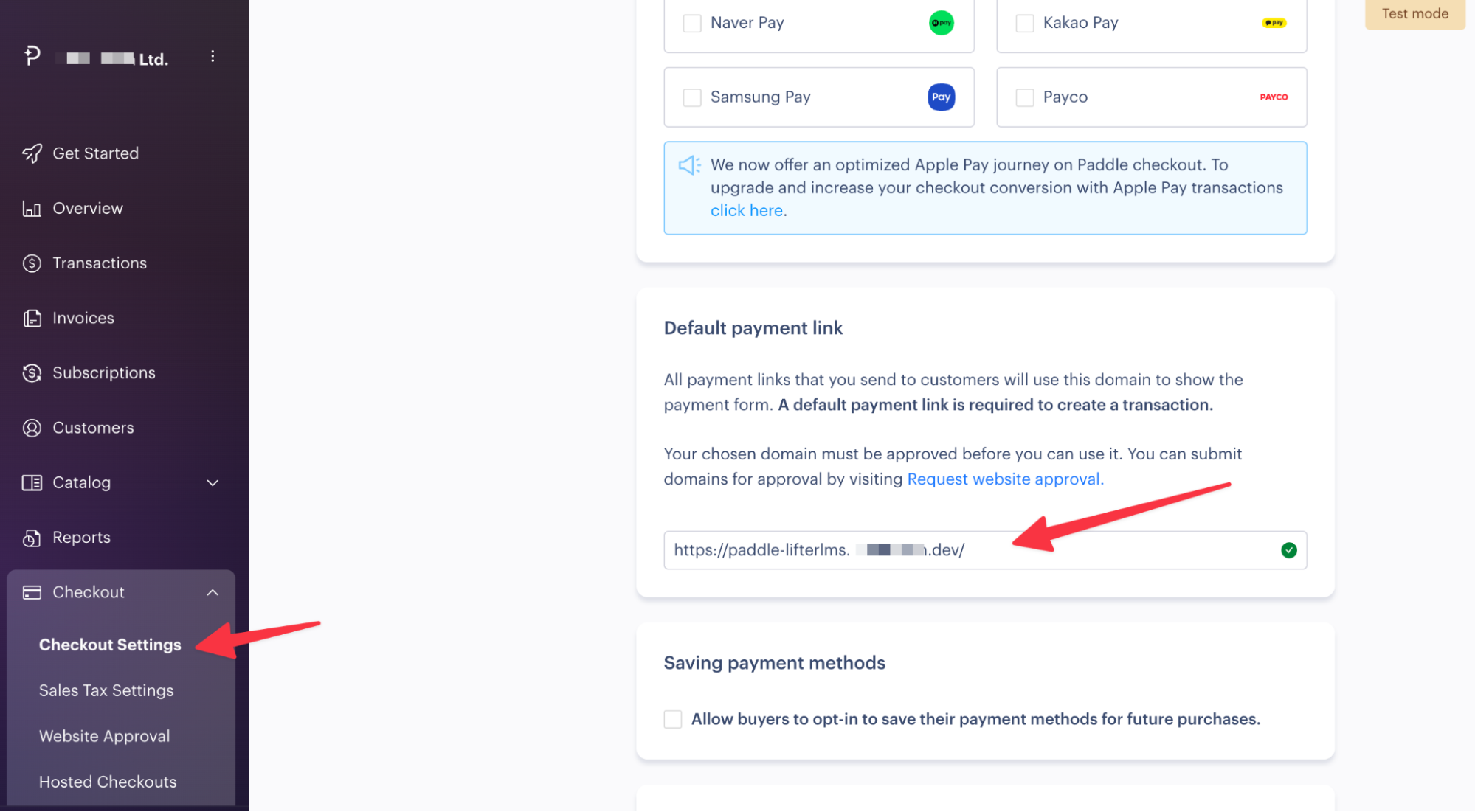Click the Get Started rocket icon
This screenshot has height=812, width=1475.
click(32, 153)
